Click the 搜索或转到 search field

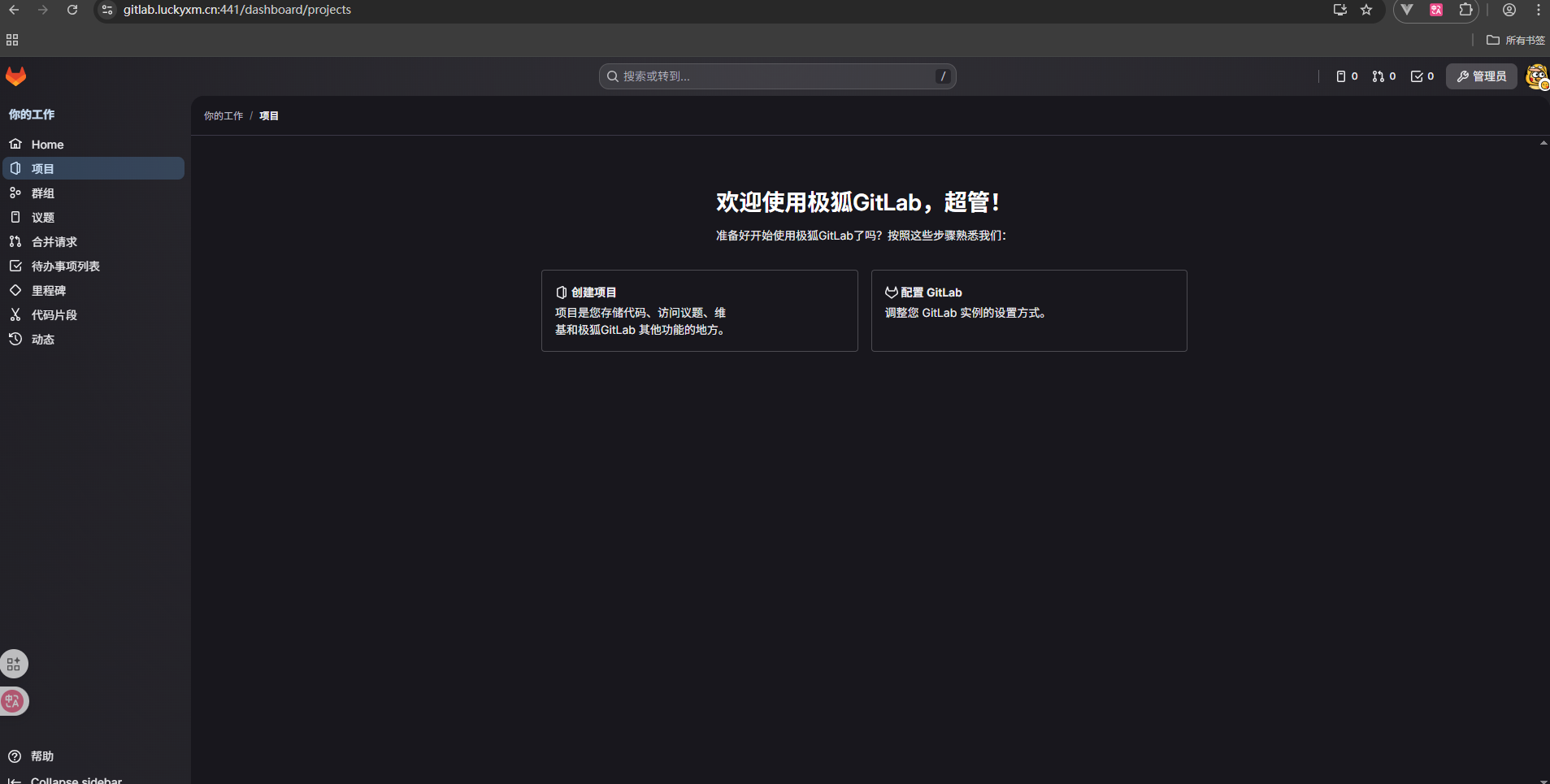pyautogui.click(x=777, y=76)
